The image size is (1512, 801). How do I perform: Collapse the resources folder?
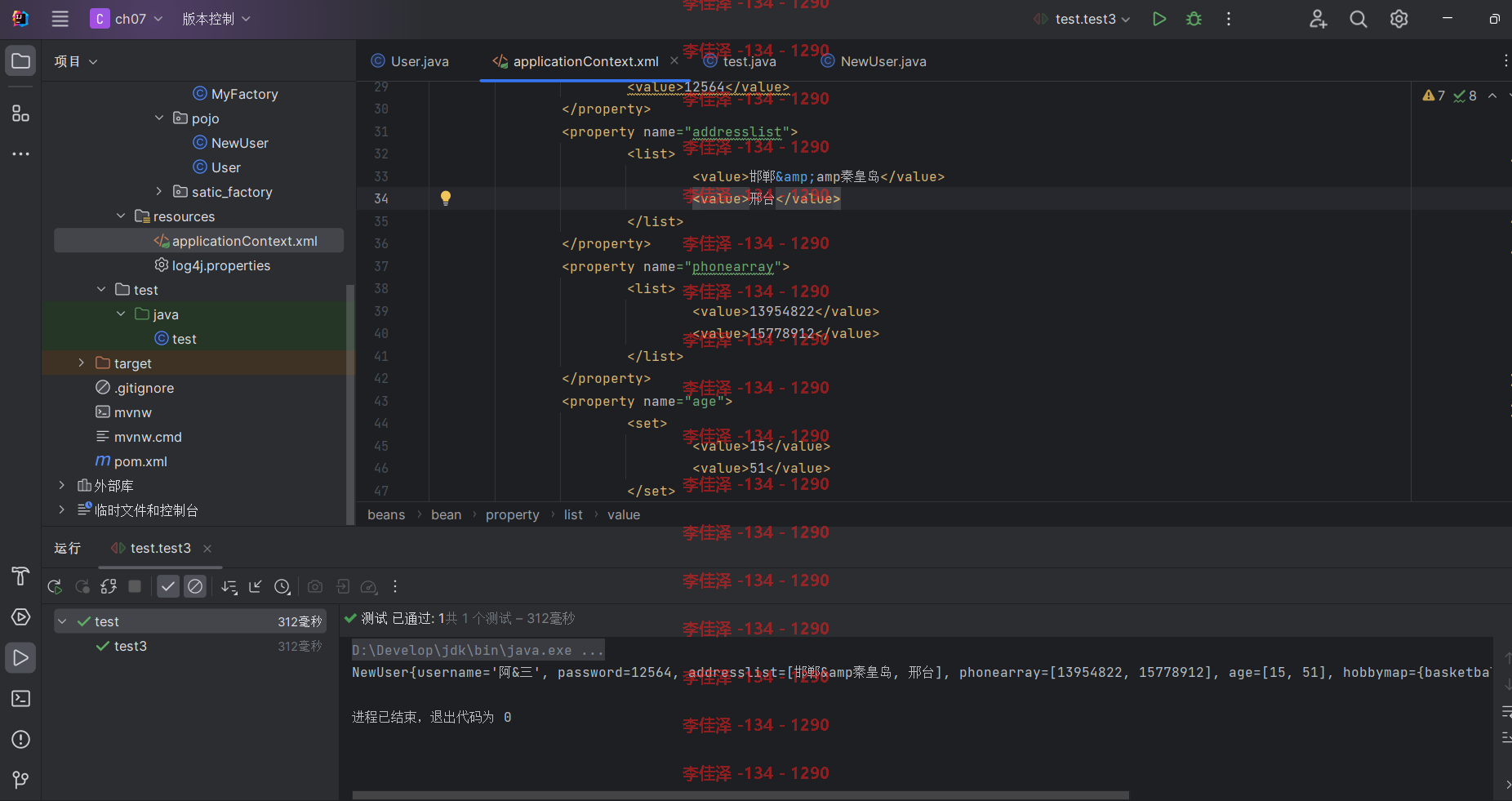(121, 216)
